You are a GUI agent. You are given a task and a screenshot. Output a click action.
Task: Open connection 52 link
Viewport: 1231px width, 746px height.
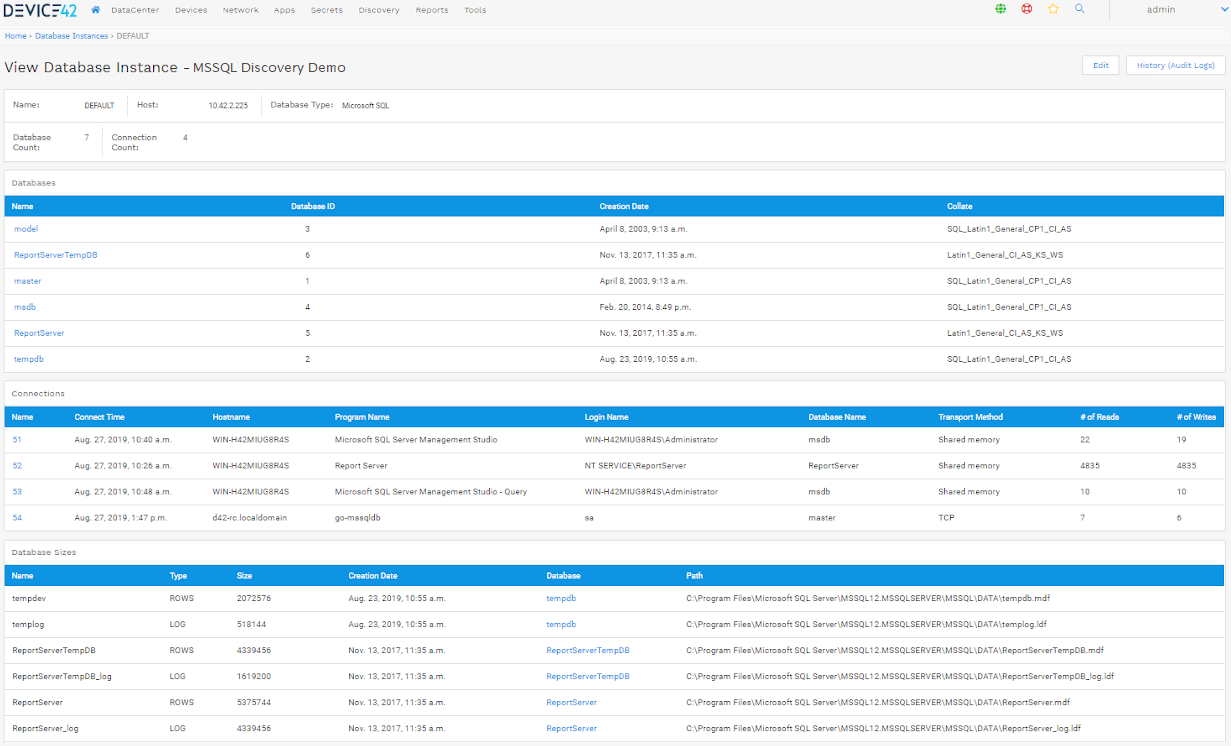tap(17, 465)
